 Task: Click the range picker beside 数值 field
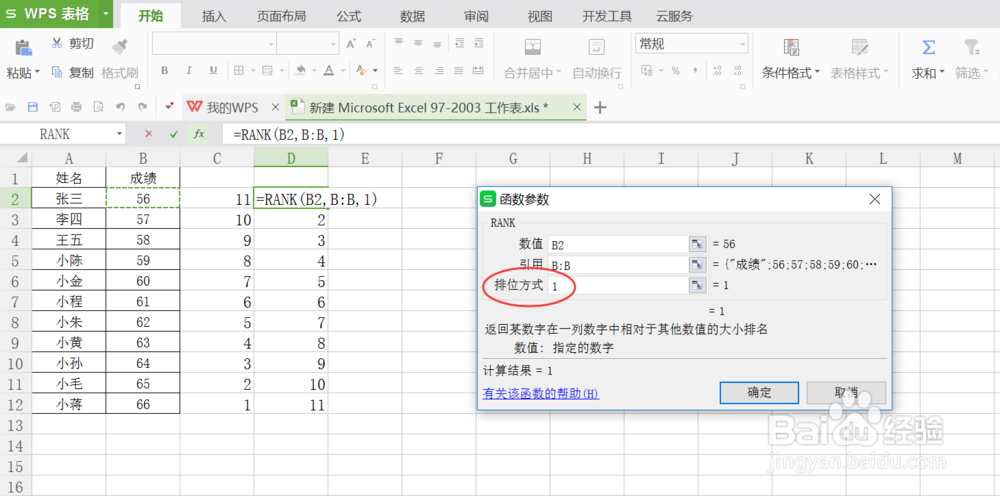tap(698, 244)
